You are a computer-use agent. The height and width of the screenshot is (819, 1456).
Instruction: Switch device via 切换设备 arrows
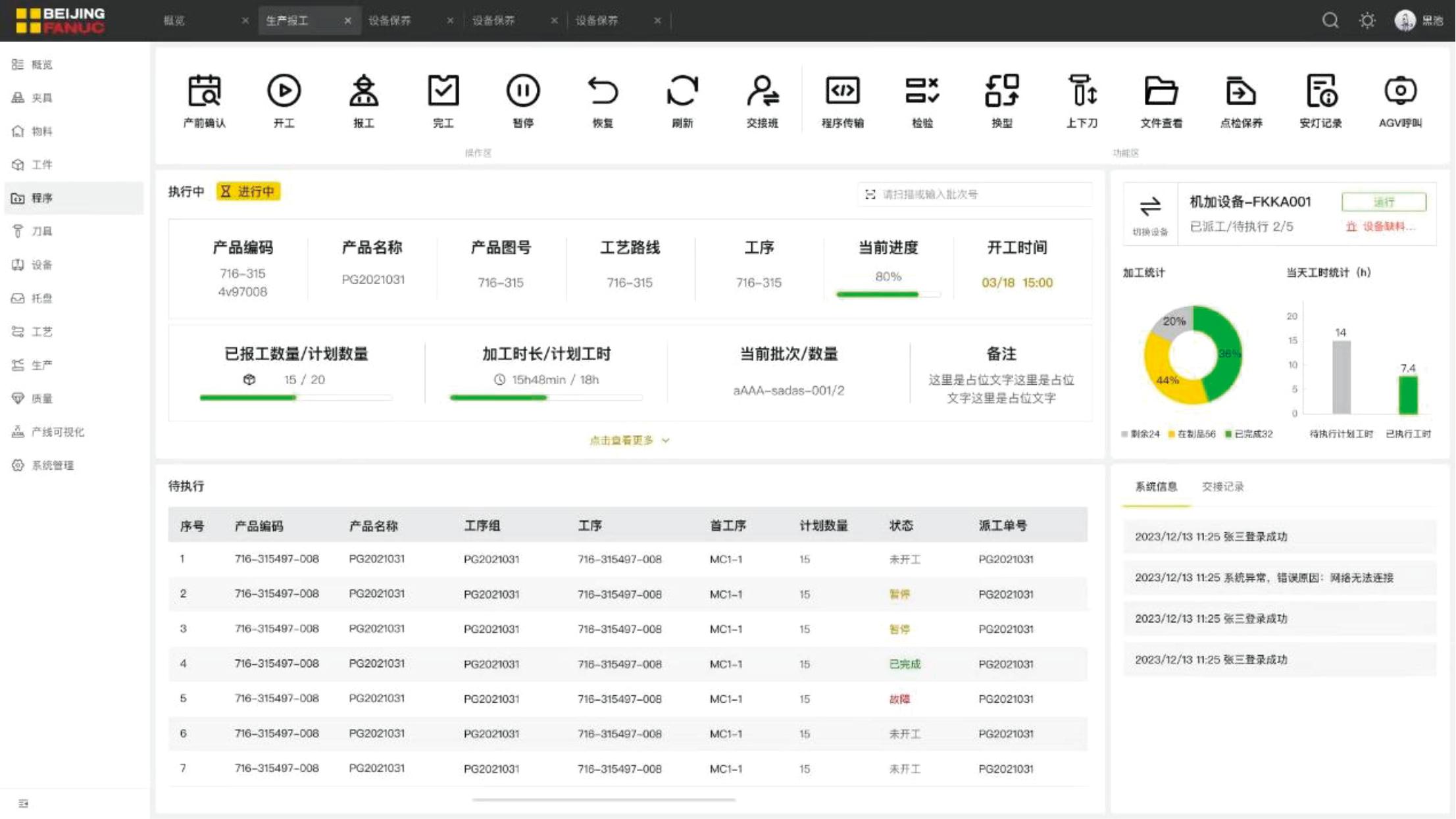point(1150,207)
